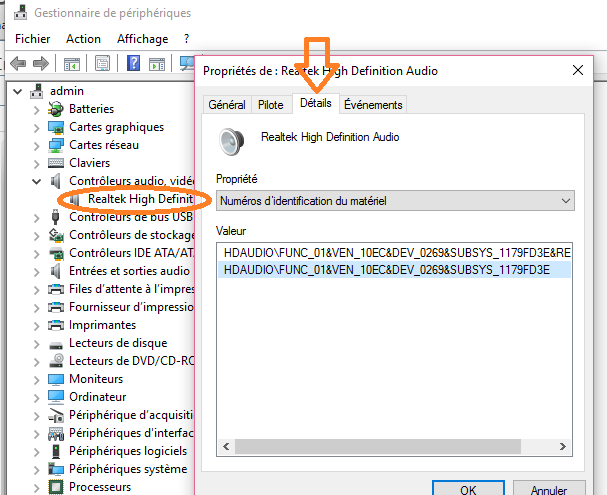Click the Périphériques logiciels icon
607x495 pixels.
(56, 451)
